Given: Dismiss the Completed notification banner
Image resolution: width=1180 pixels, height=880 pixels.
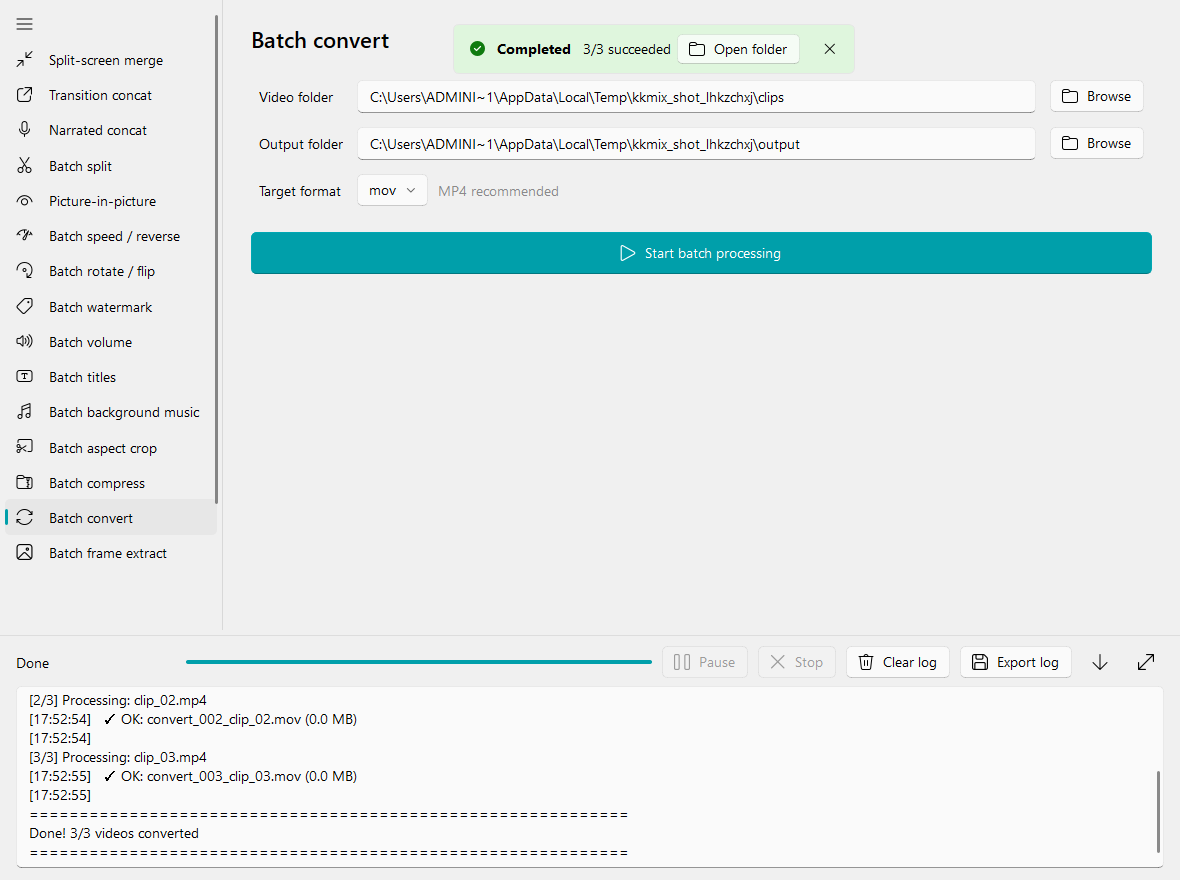Looking at the screenshot, I should tap(829, 49).
